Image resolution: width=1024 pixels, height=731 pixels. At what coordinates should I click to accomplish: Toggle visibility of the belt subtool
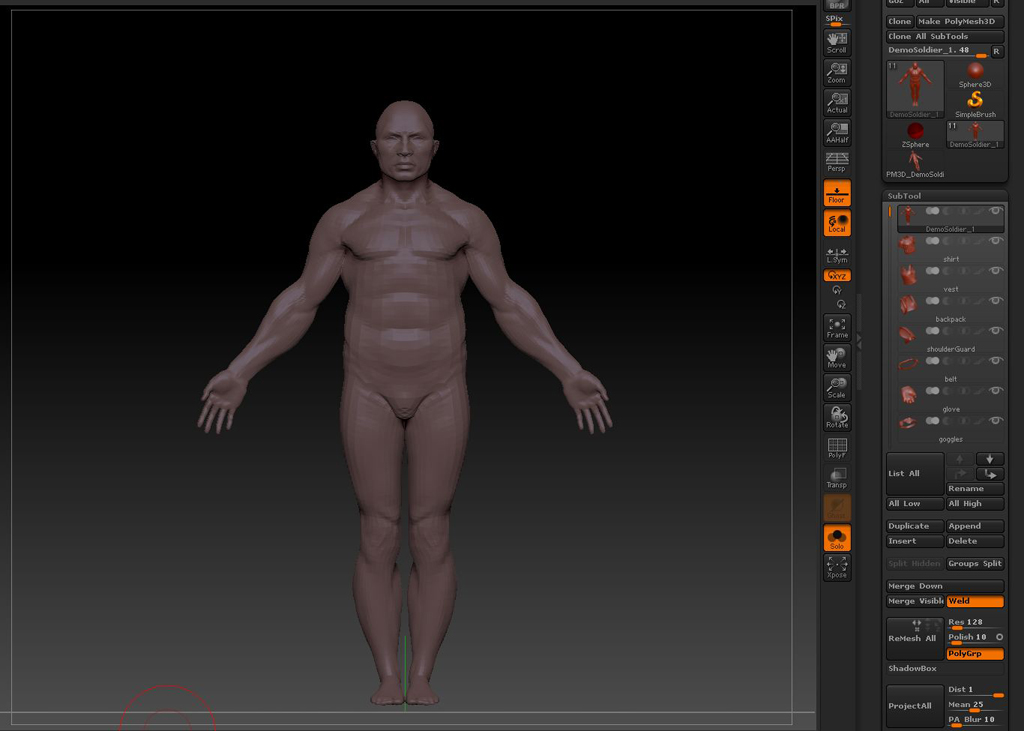pyautogui.click(x=995, y=361)
